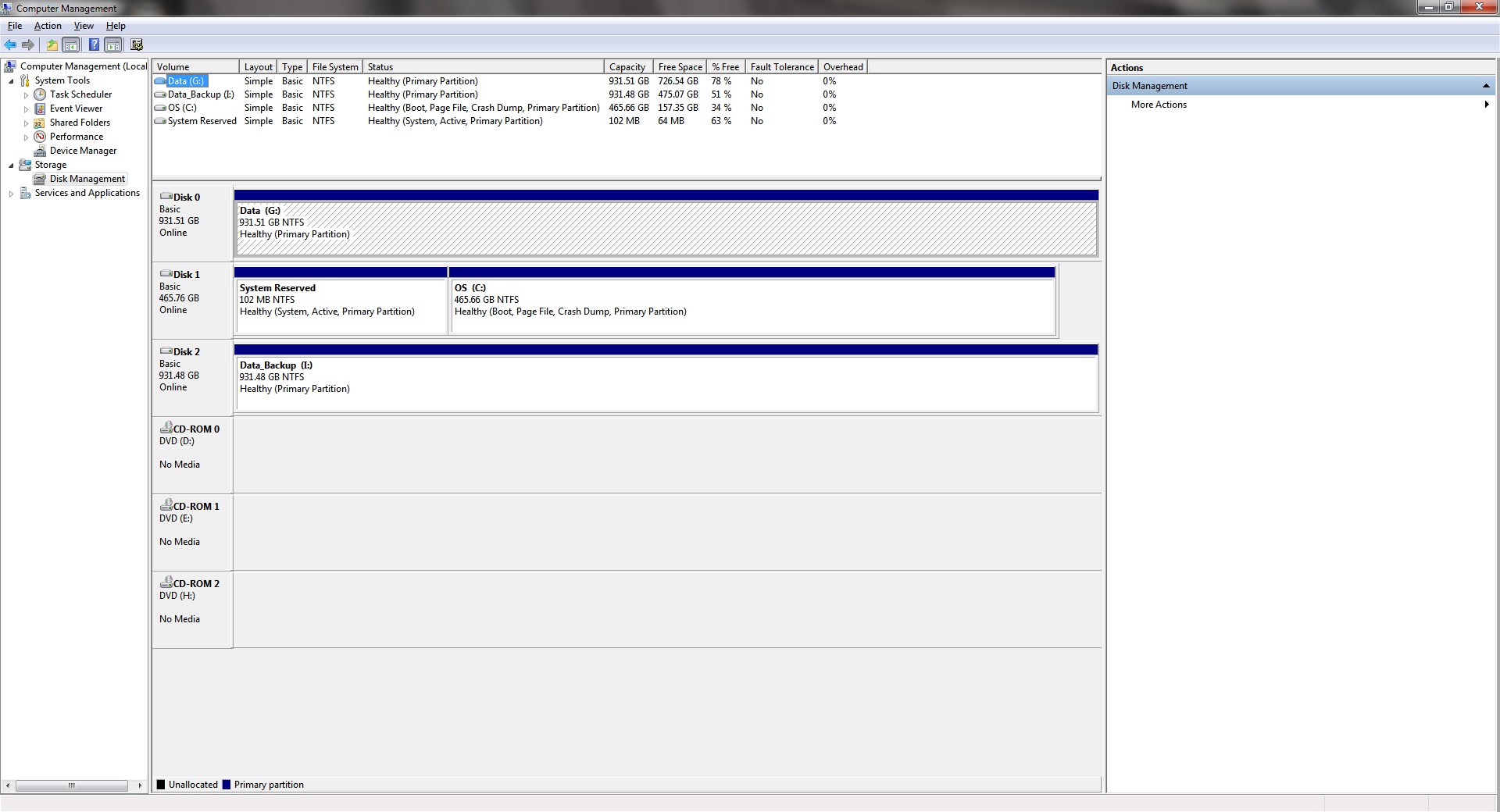Click CD-ROM 1 DVD (E:) label box
The width and height of the screenshot is (1500, 812).
pyautogui.click(x=192, y=532)
